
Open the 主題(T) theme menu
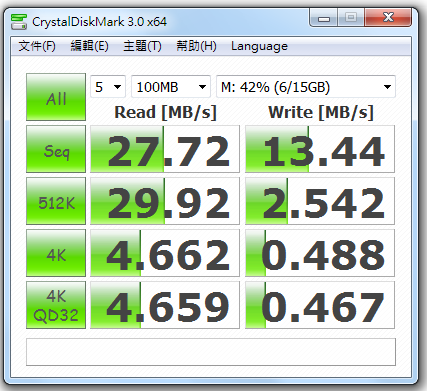(142, 46)
